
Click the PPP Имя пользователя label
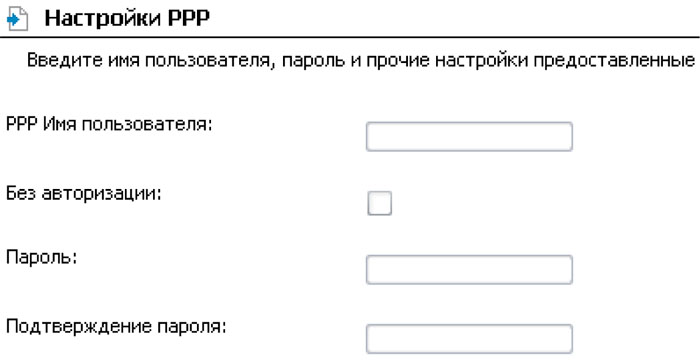(109, 125)
